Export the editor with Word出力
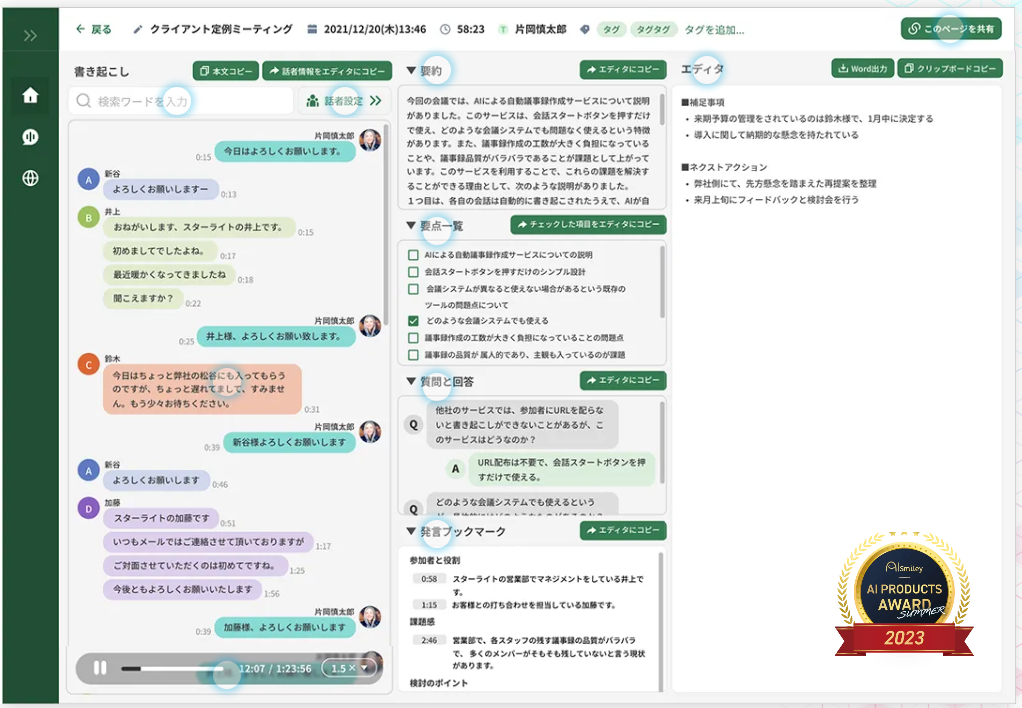 [x=863, y=68]
